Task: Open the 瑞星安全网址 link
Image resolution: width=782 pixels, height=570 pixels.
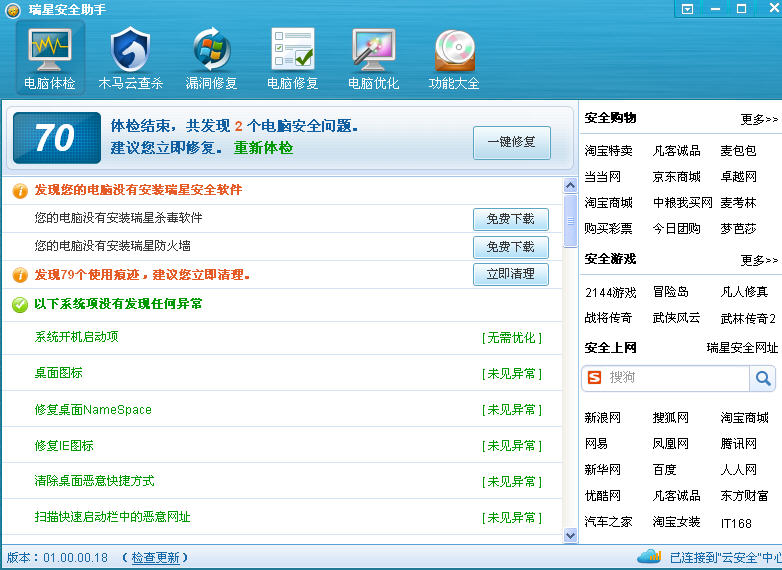Action: 742,348
